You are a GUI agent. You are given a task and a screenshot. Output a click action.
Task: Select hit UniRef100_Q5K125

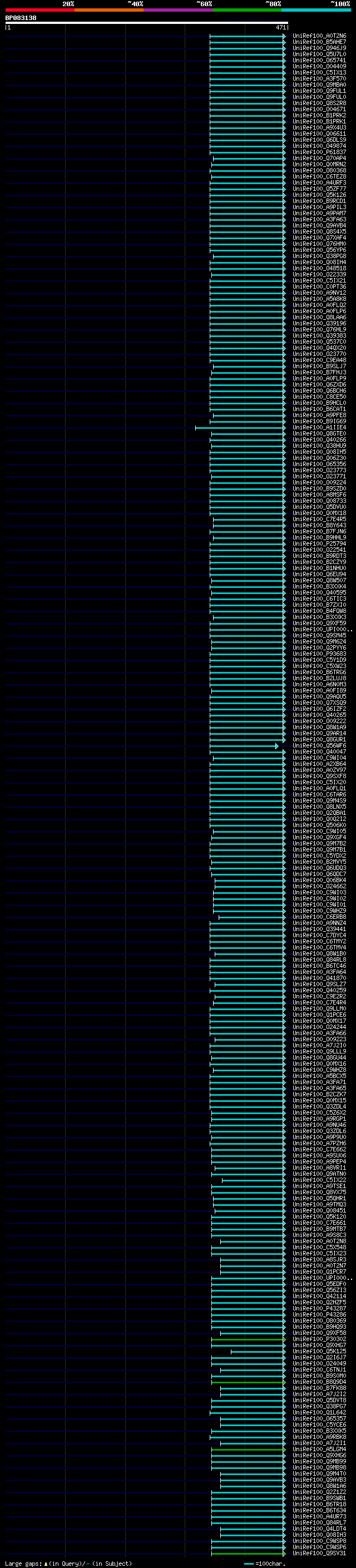(x=319, y=1351)
